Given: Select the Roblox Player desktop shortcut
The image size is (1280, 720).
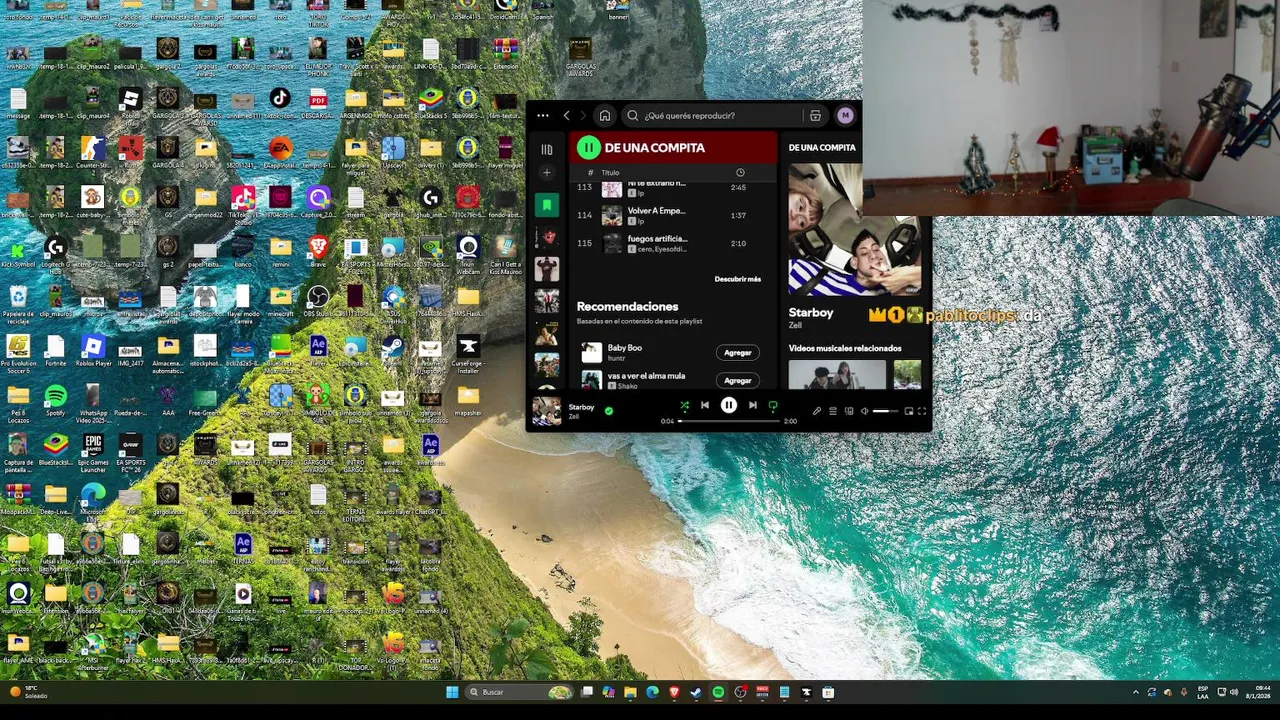Looking at the screenshot, I should coord(93,351).
